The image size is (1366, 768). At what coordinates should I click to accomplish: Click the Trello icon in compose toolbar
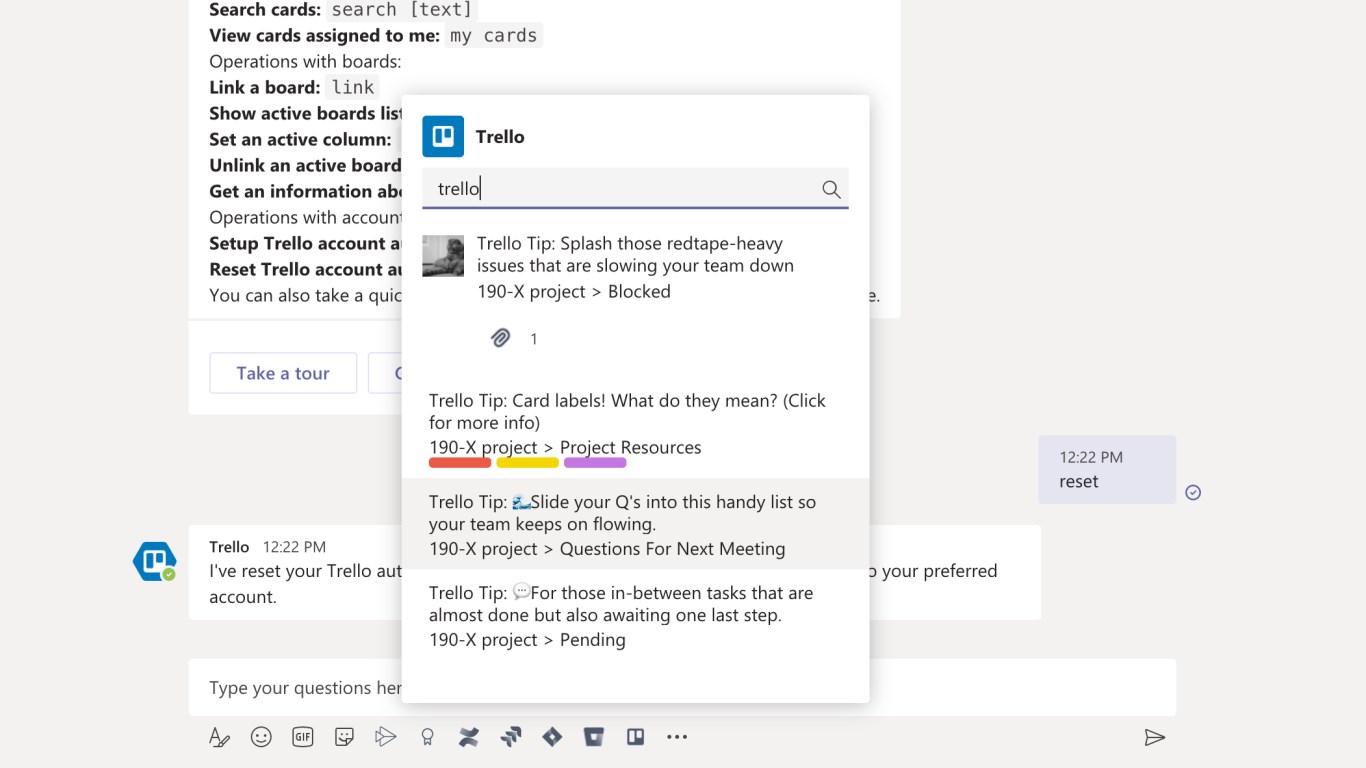pyautogui.click(x=635, y=738)
